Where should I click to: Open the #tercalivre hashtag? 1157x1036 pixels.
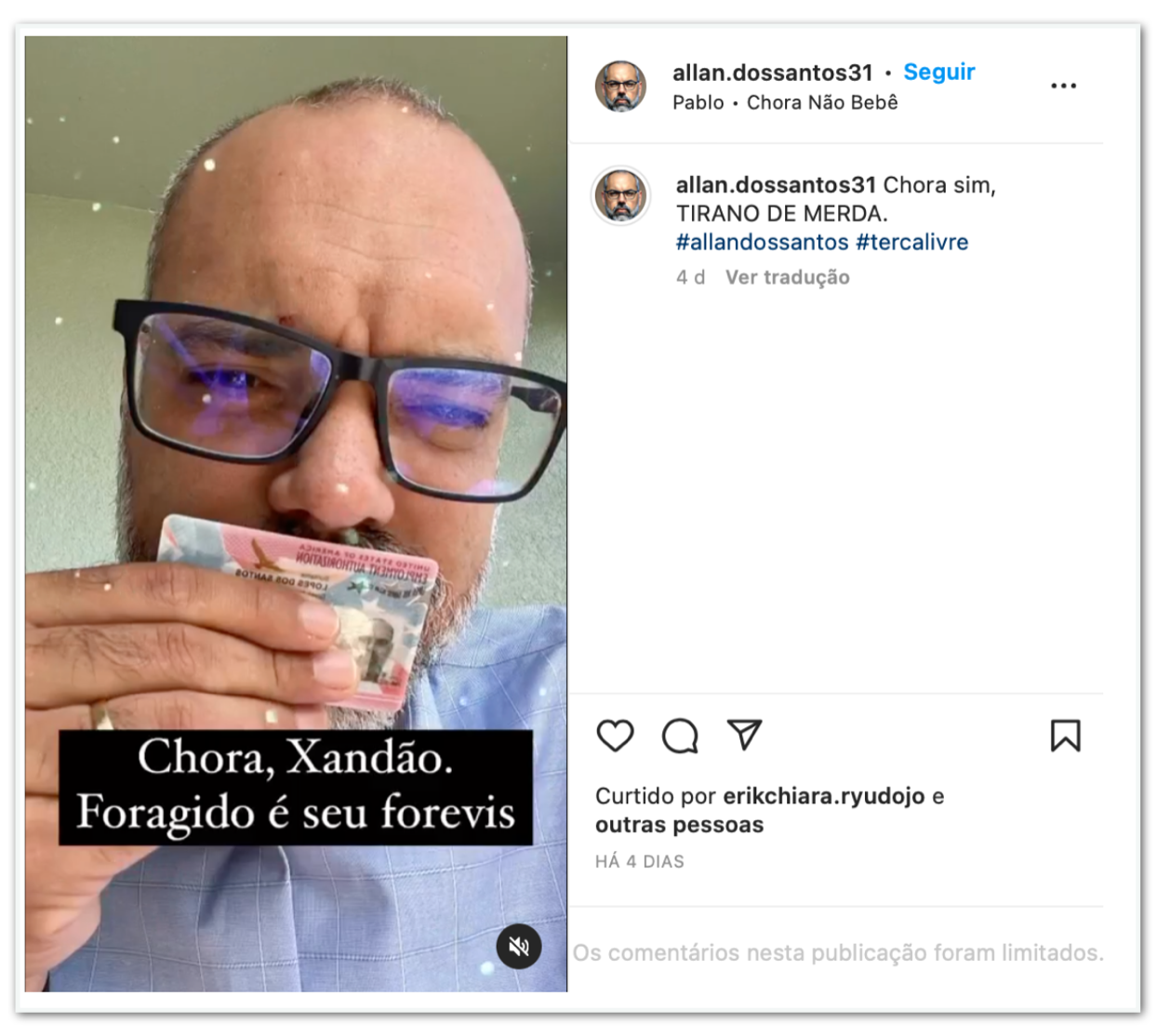click(x=911, y=243)
